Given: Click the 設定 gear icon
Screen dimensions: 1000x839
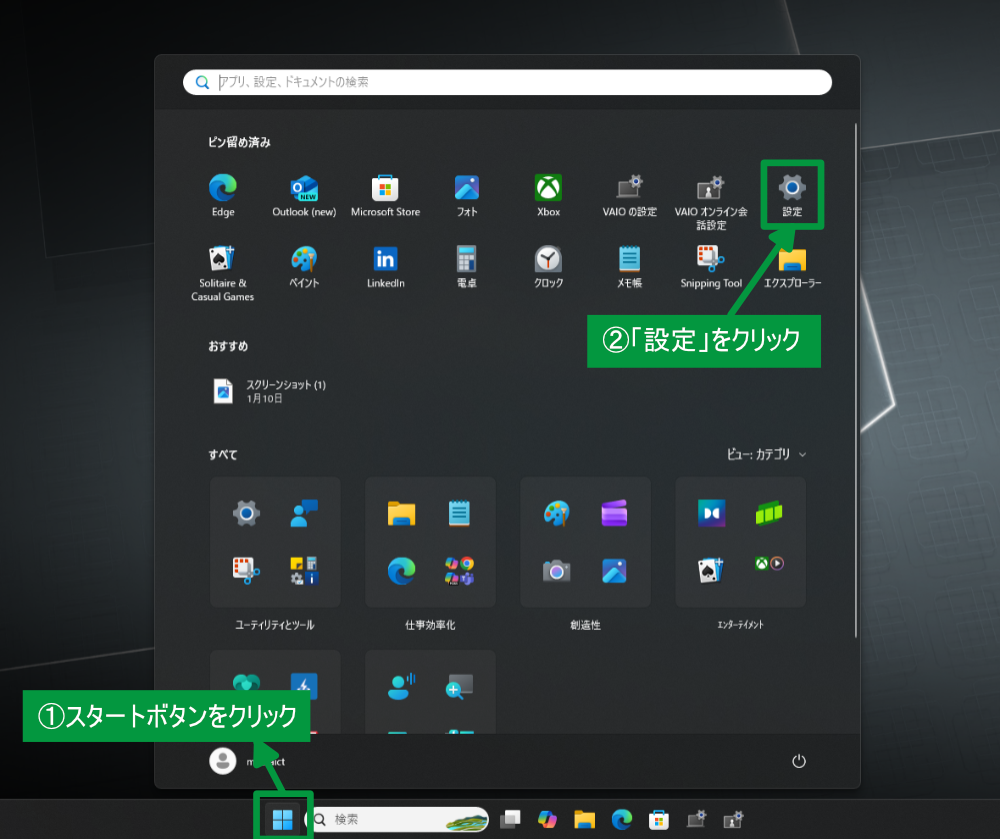Looking at the screenshot, I should click(x=792, y=189).
